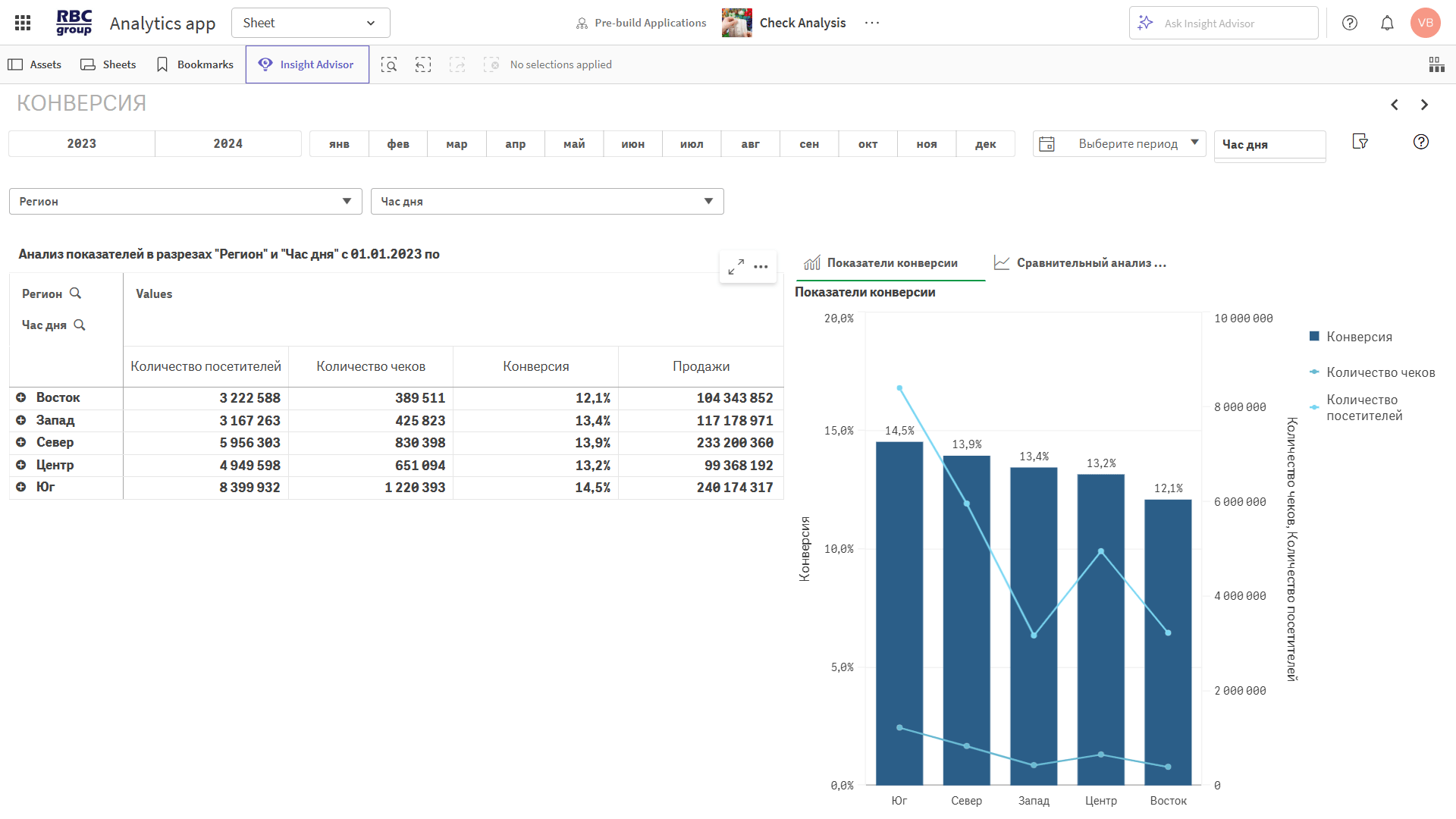The width and height of the screenshot is (1456, 819).
Task: Click the step back selections icon
Action: 423,64
